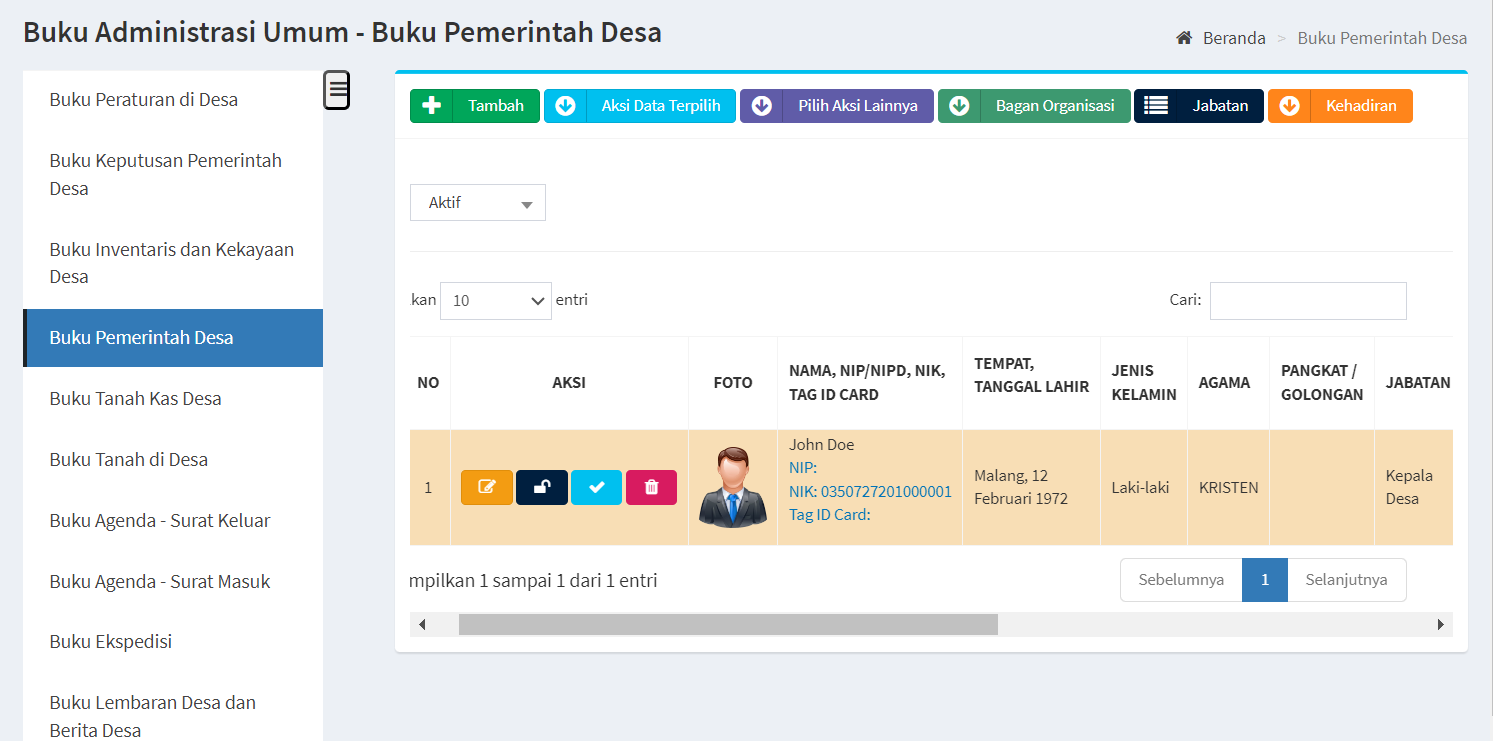Open the Aktif status filter dropdown

477,202
